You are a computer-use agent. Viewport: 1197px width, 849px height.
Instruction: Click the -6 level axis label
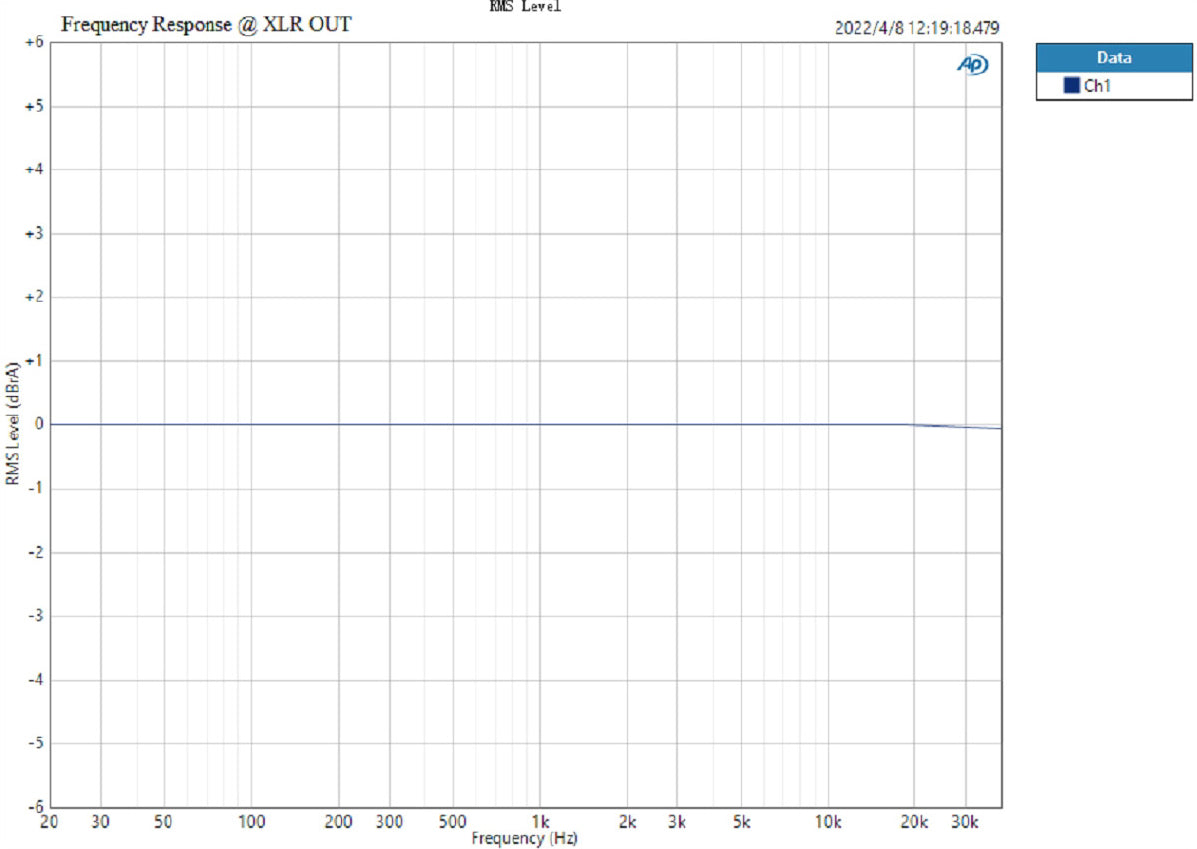pyautogui.click(x=33, y=806)
